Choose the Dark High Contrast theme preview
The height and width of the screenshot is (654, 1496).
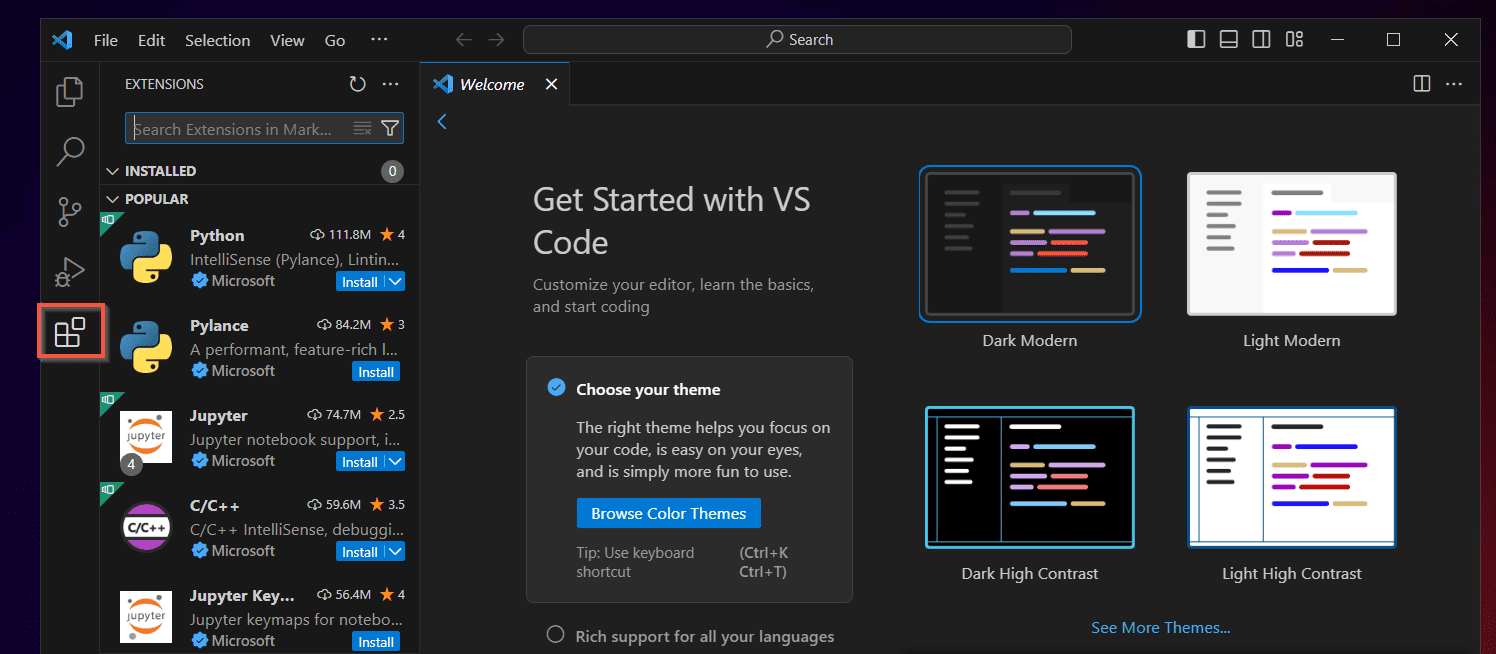point(1030,477)
